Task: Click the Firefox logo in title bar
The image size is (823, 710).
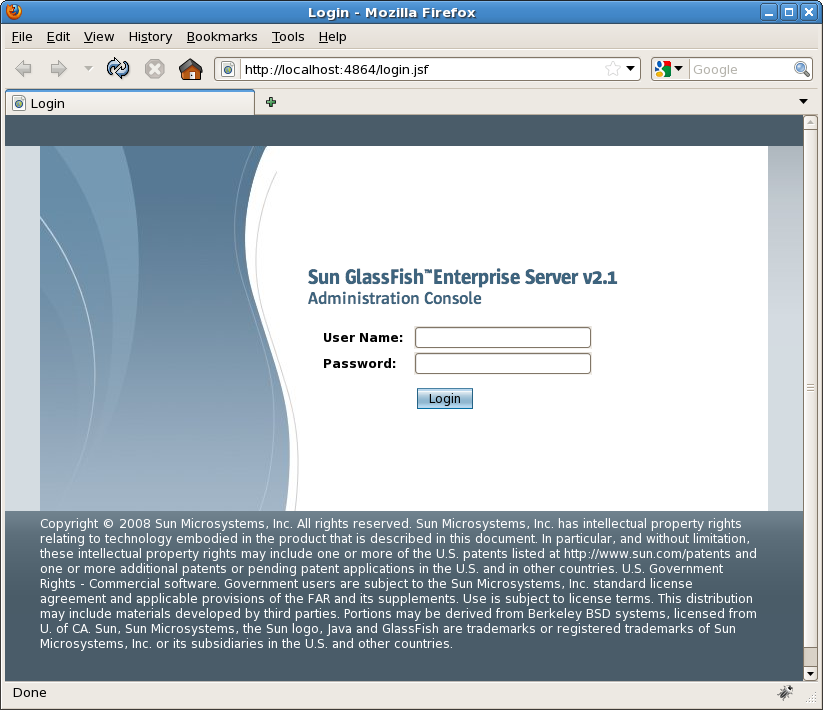Action: pyautogui.click(x=14, y=12)
